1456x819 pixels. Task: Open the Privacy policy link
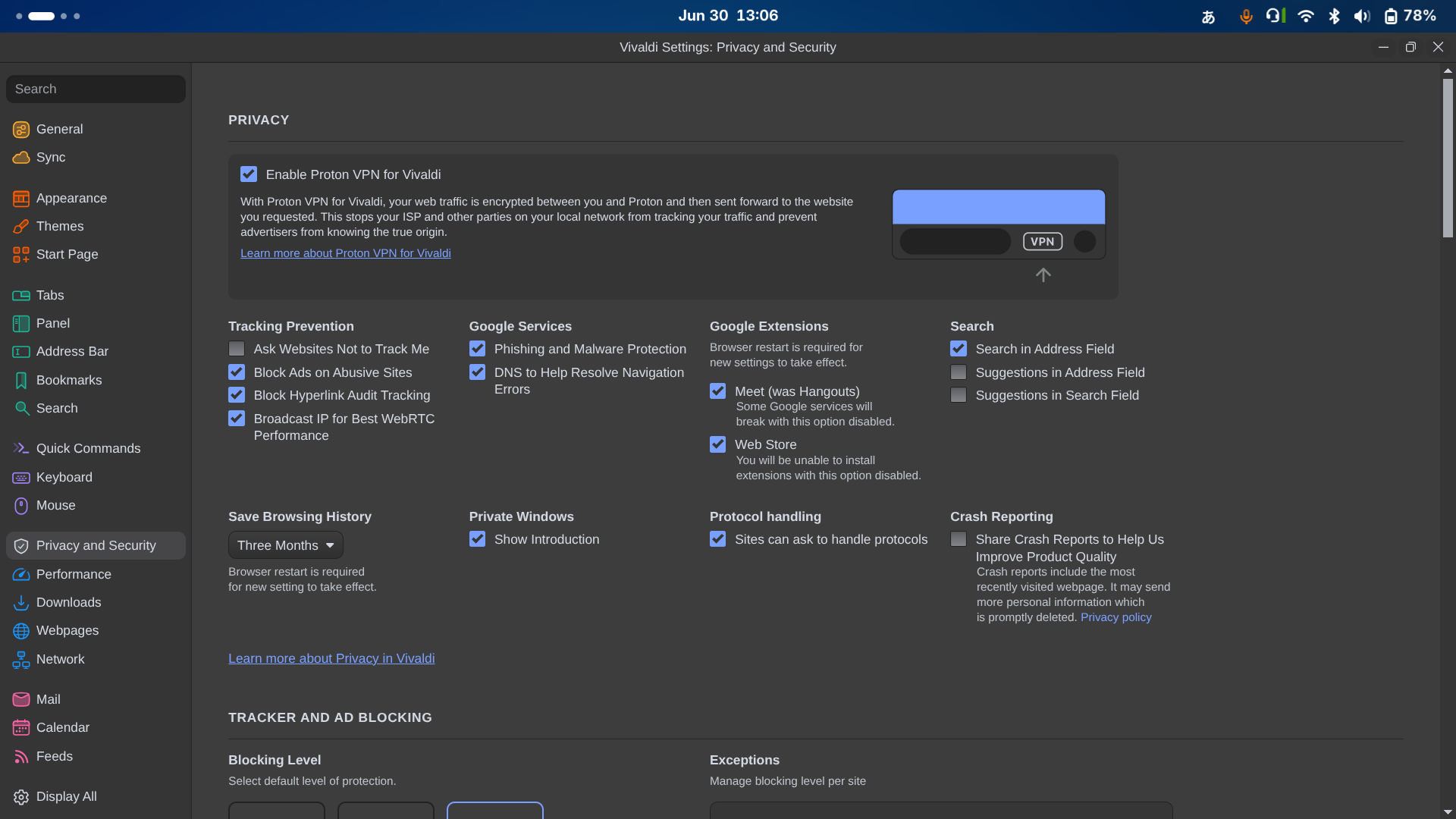click(x=1116, y=617)
